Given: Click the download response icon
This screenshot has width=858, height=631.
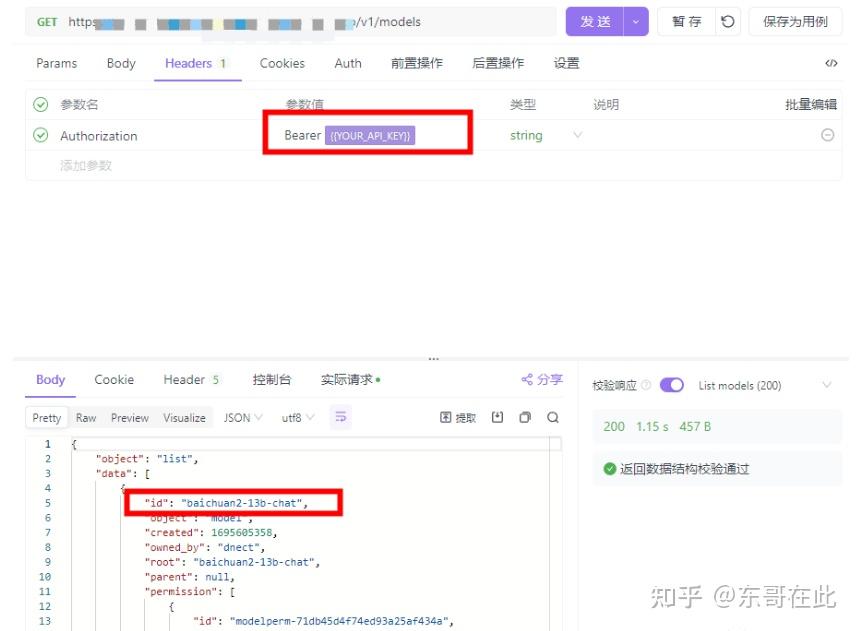Looking at the screenshot, I should [x=497, y=417].
